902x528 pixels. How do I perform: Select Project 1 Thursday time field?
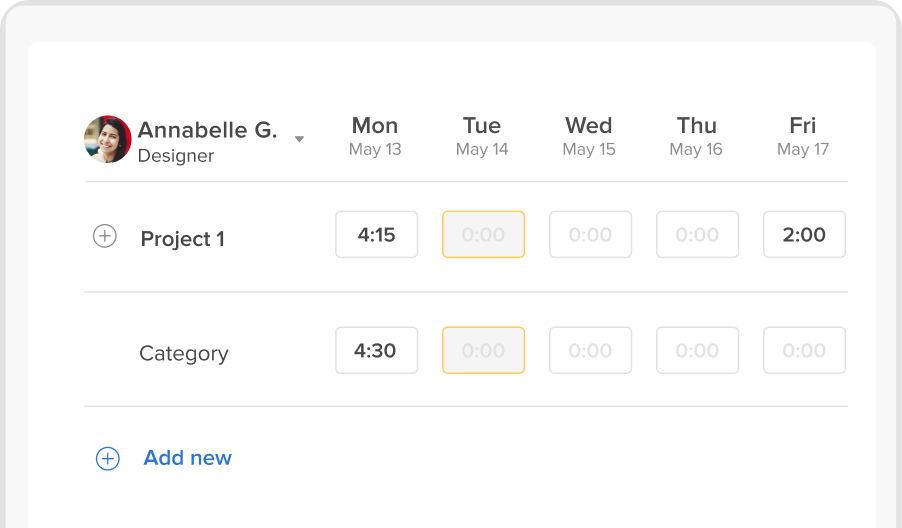697,235
